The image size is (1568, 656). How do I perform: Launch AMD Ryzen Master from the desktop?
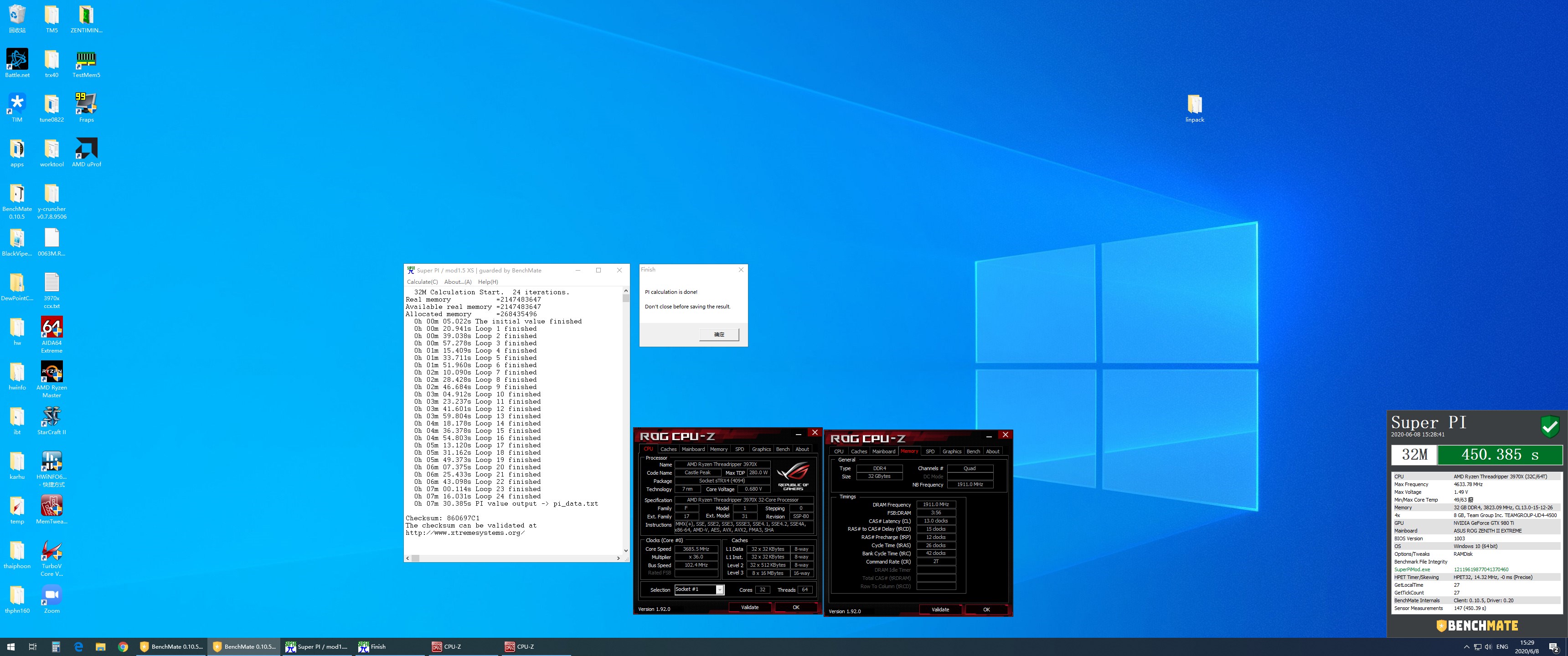click(x=52, y=380)
